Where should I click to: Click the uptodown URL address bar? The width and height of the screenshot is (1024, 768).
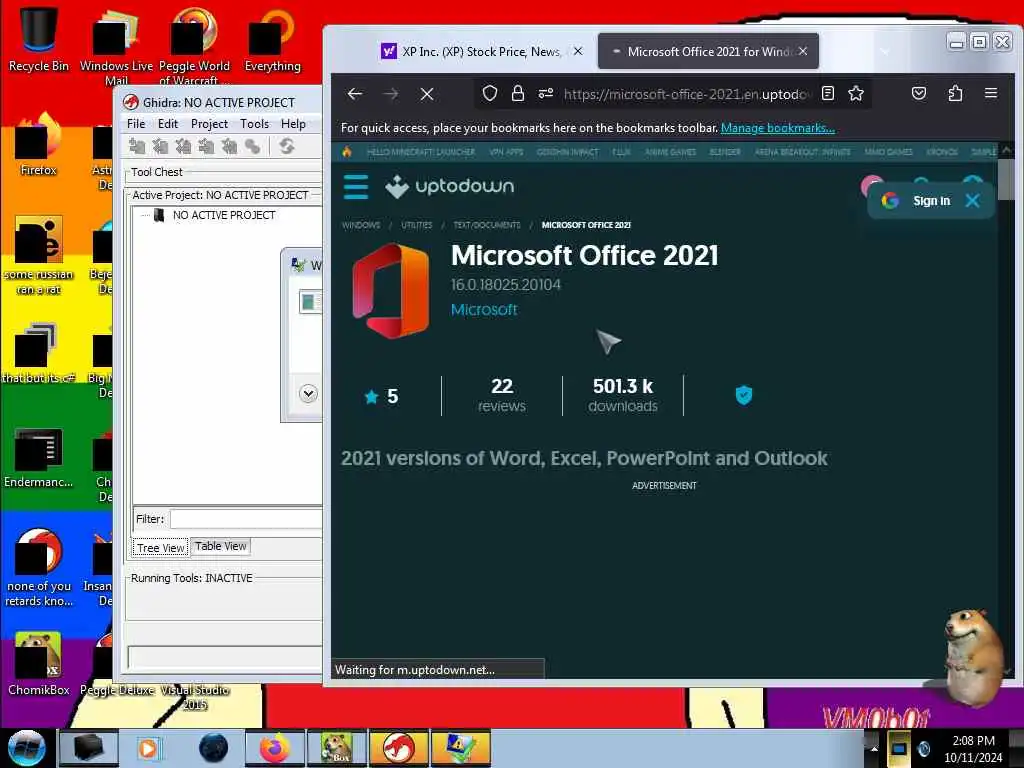click(x=686, y=94)
